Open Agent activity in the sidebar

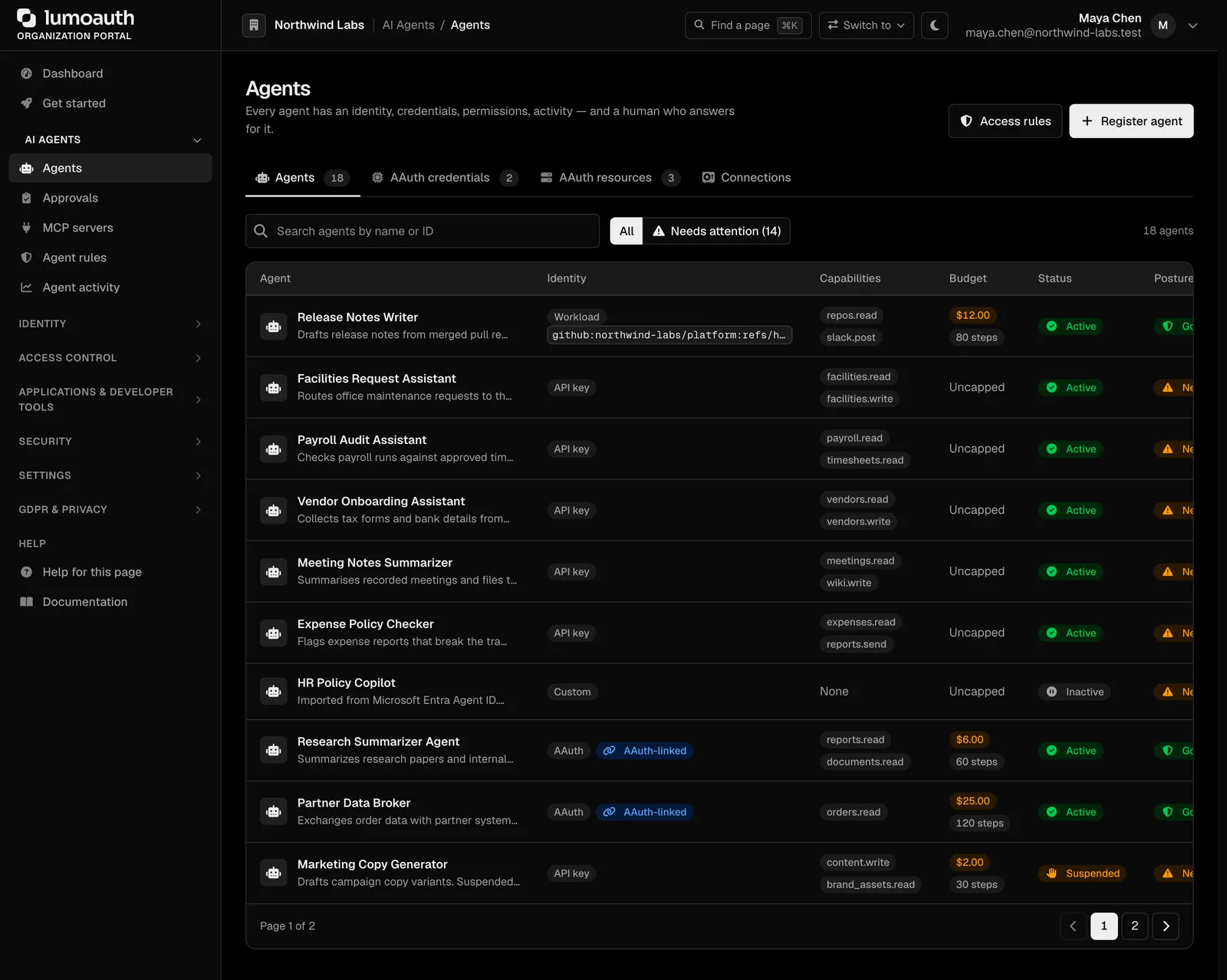(110, 288)
